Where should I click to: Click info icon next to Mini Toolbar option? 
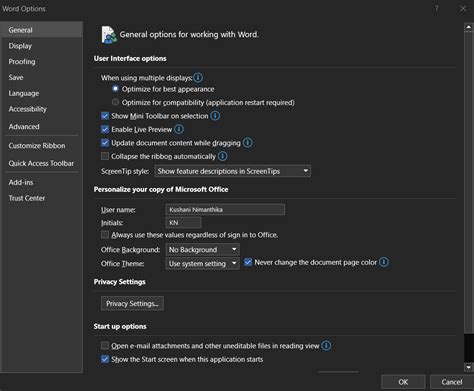click(x=215, y=116)
